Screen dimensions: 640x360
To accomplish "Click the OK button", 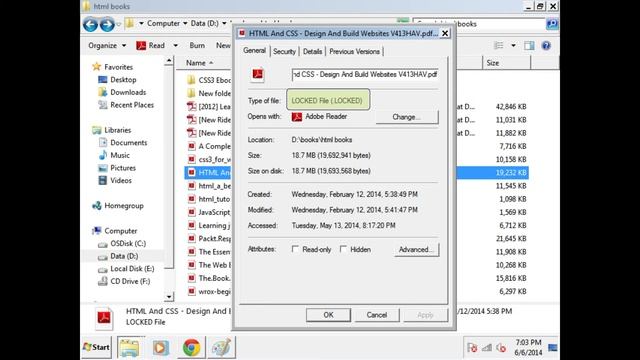I will click(328, 315).
